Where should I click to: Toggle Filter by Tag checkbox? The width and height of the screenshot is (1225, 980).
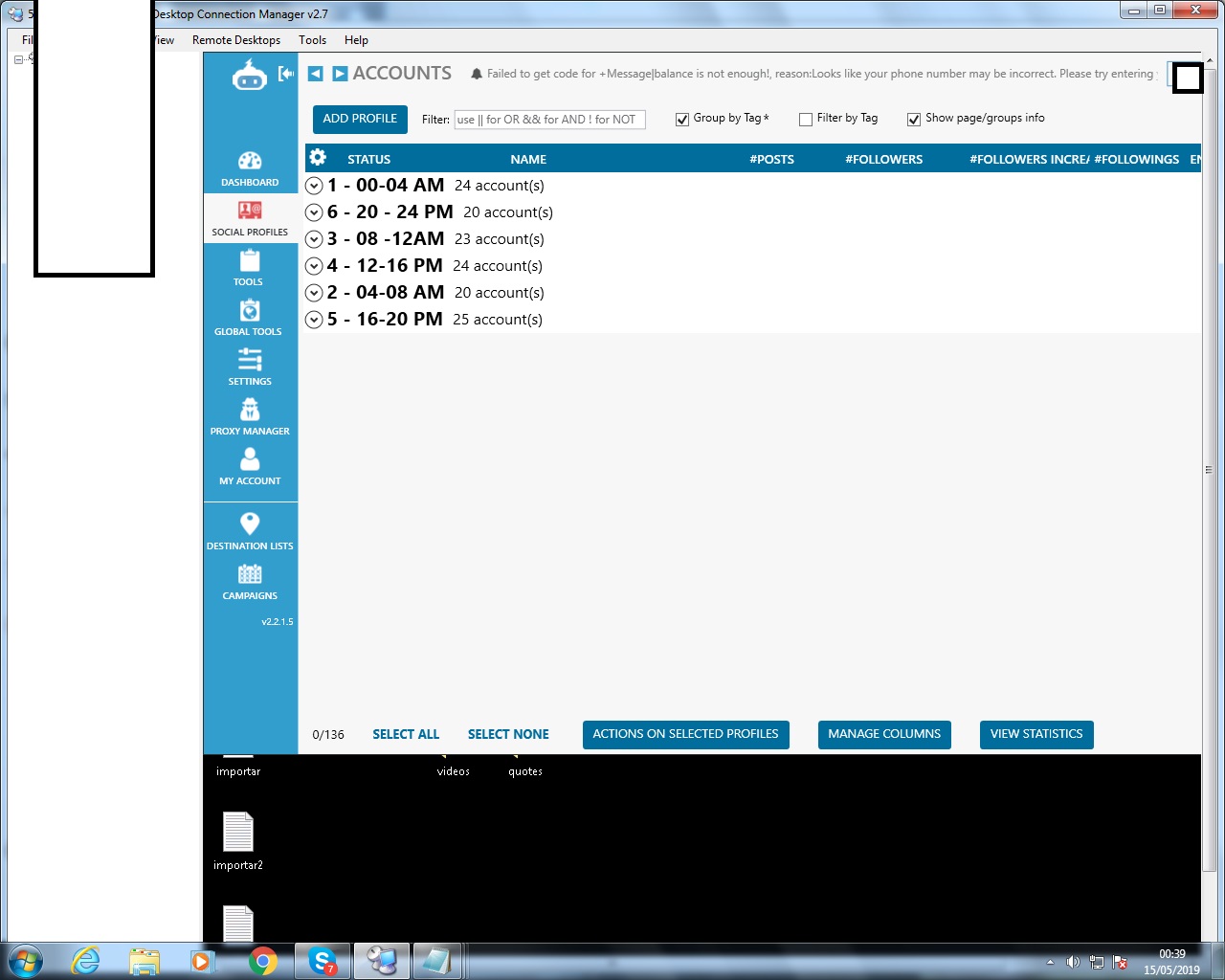[x=806, y=120]
